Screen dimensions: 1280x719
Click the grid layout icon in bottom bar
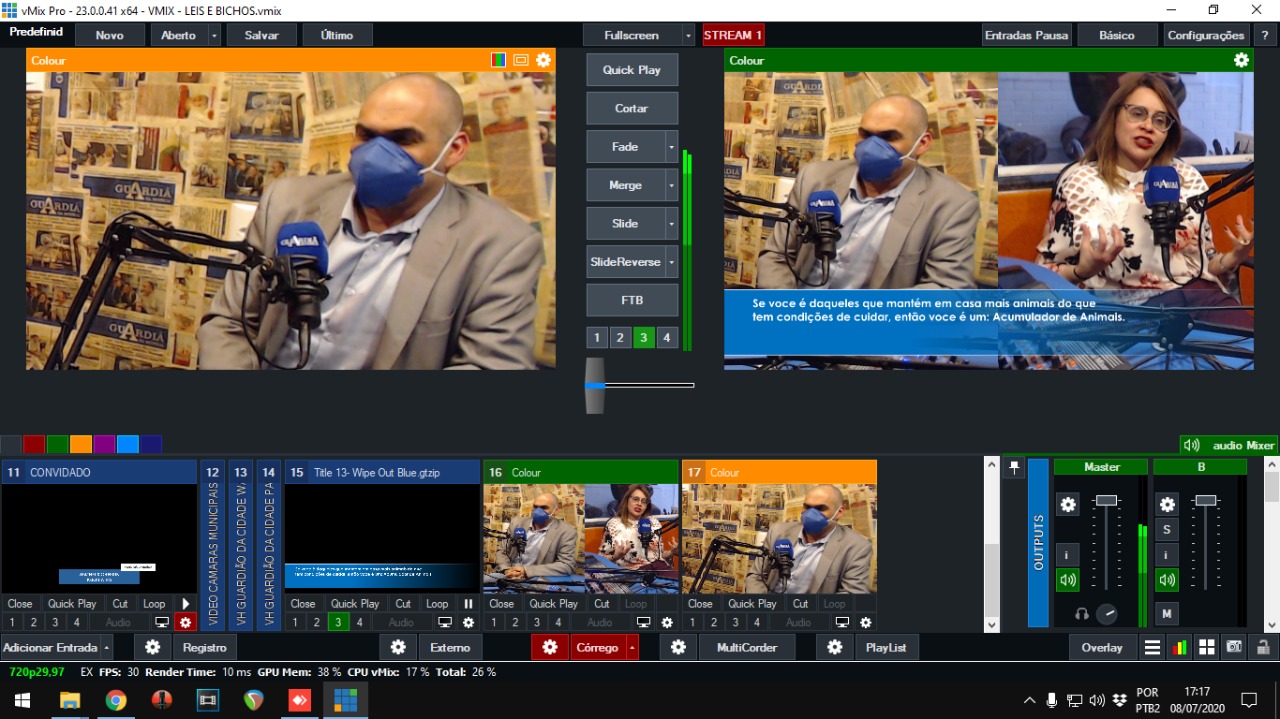[1207, 648]
